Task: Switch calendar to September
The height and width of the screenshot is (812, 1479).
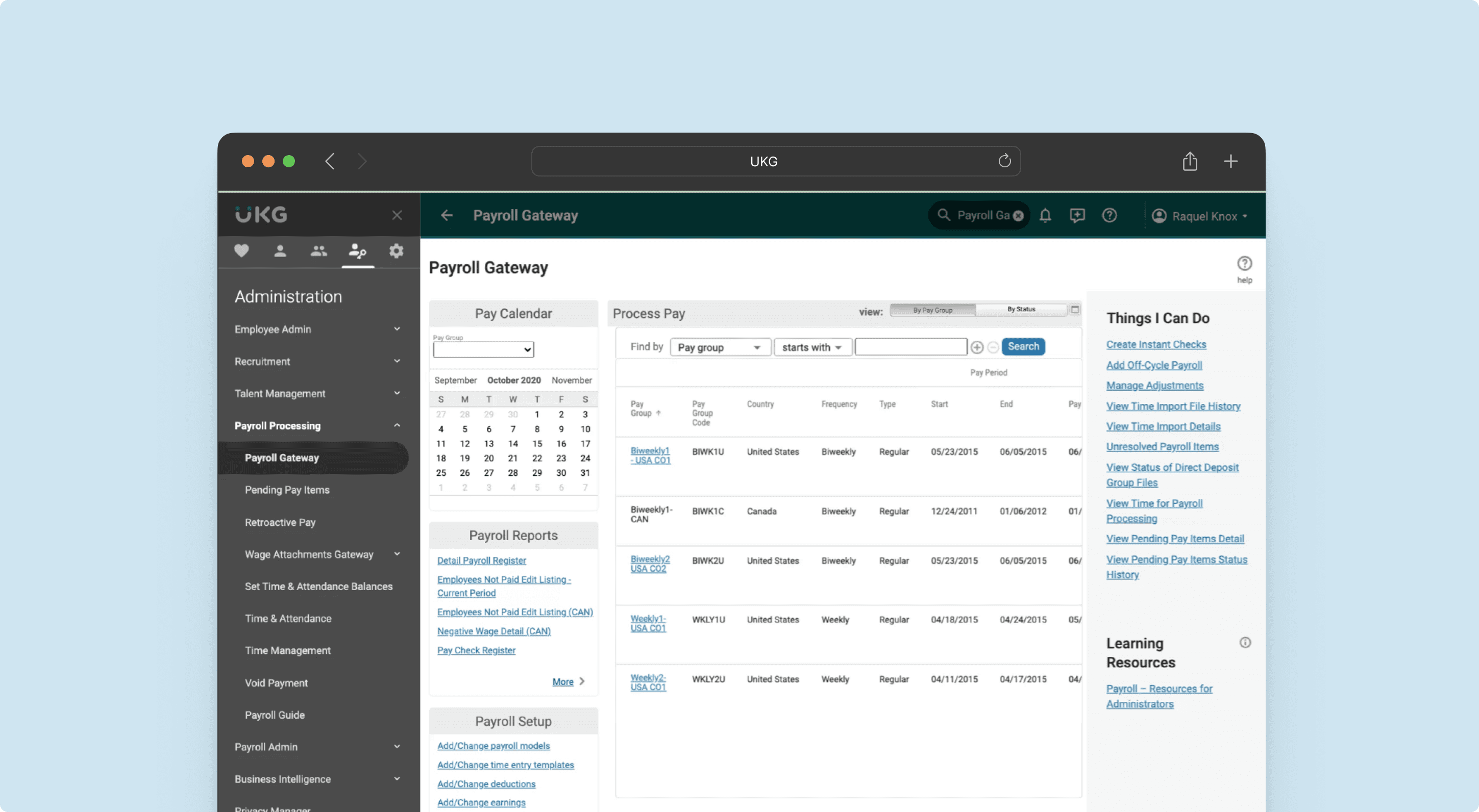Action: [x=455, y=380]
